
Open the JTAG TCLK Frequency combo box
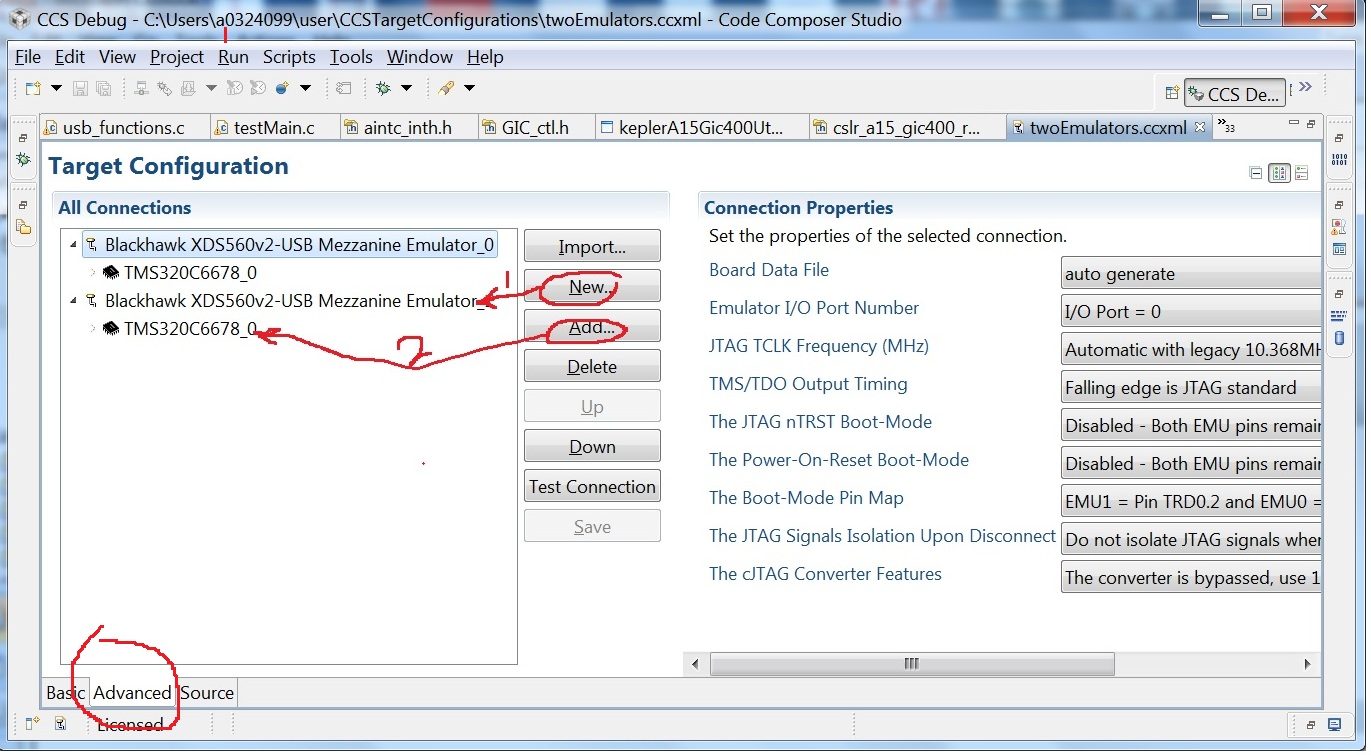1191,350
